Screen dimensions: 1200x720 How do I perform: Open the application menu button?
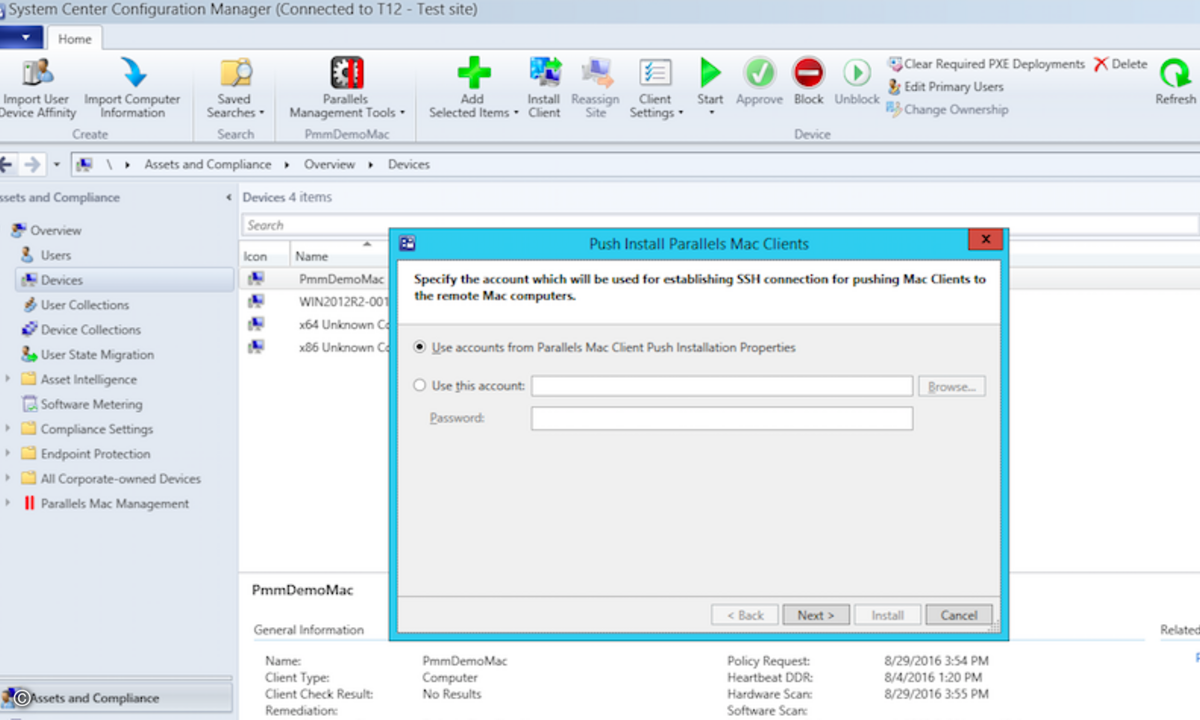[21, 38]
